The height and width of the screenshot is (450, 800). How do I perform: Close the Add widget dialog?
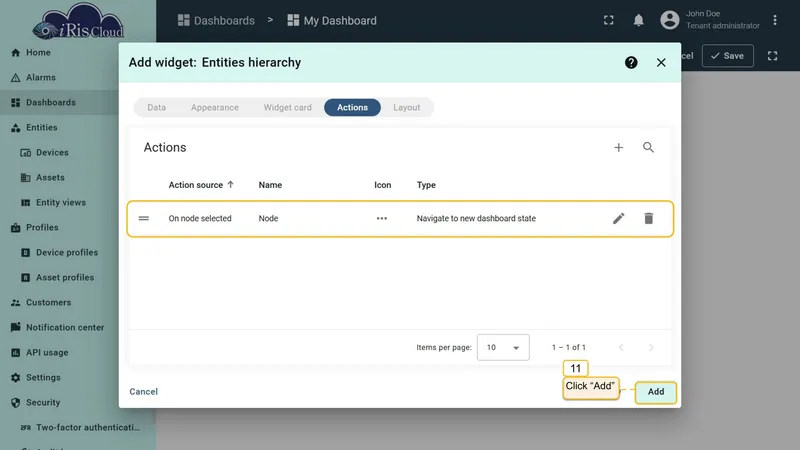click(661, 62)
